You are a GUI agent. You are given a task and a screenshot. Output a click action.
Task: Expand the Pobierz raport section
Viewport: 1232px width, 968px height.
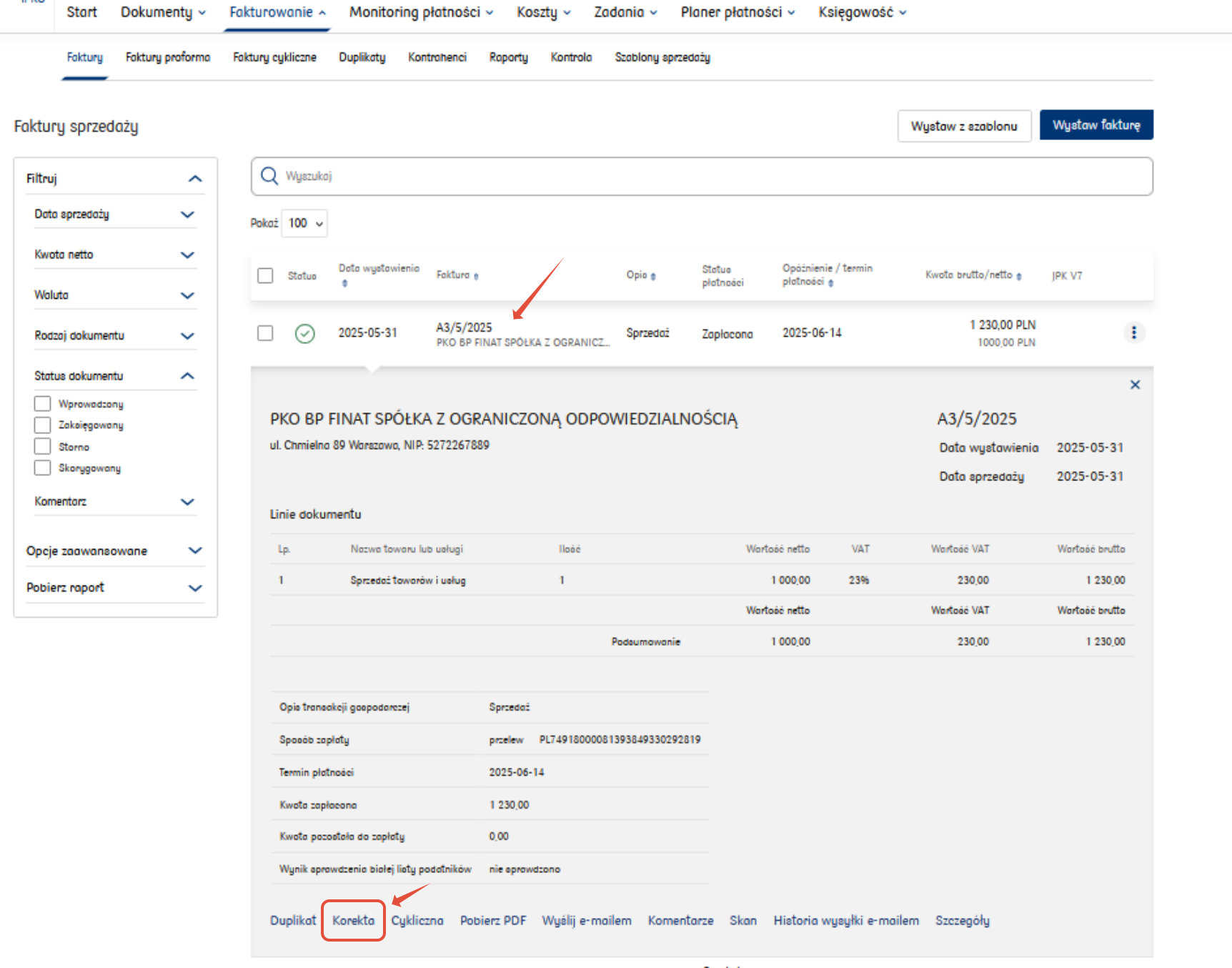pos(195,588)
